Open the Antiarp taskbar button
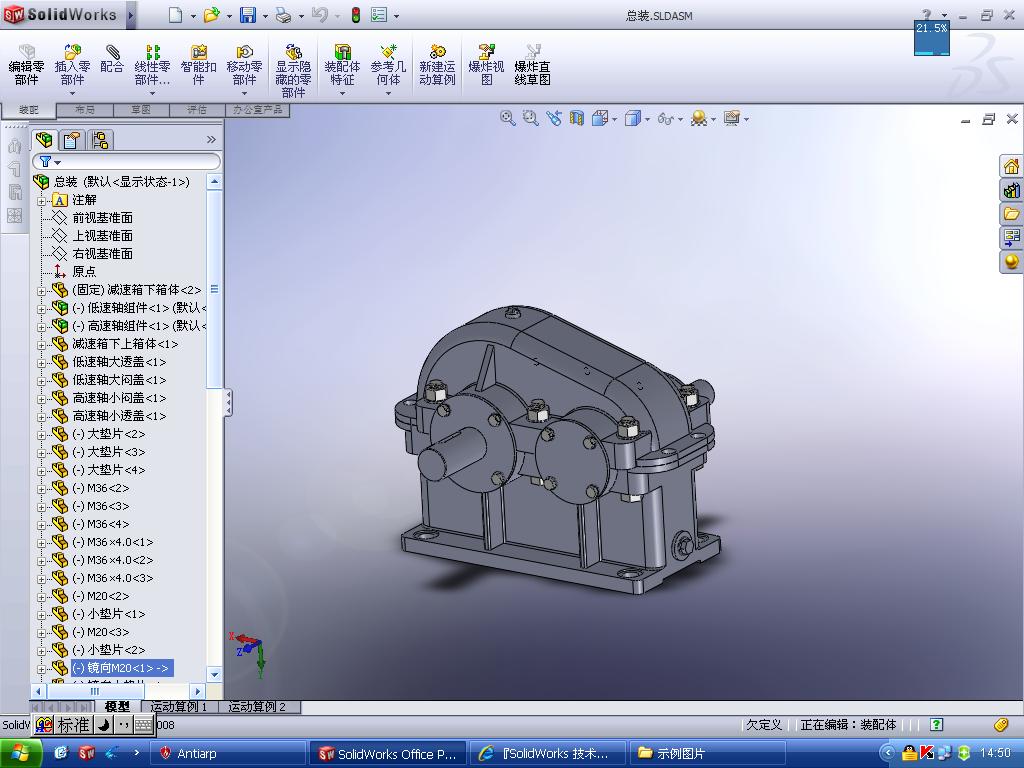This screenshot has width=1024, height=768. tap(228, 754)
